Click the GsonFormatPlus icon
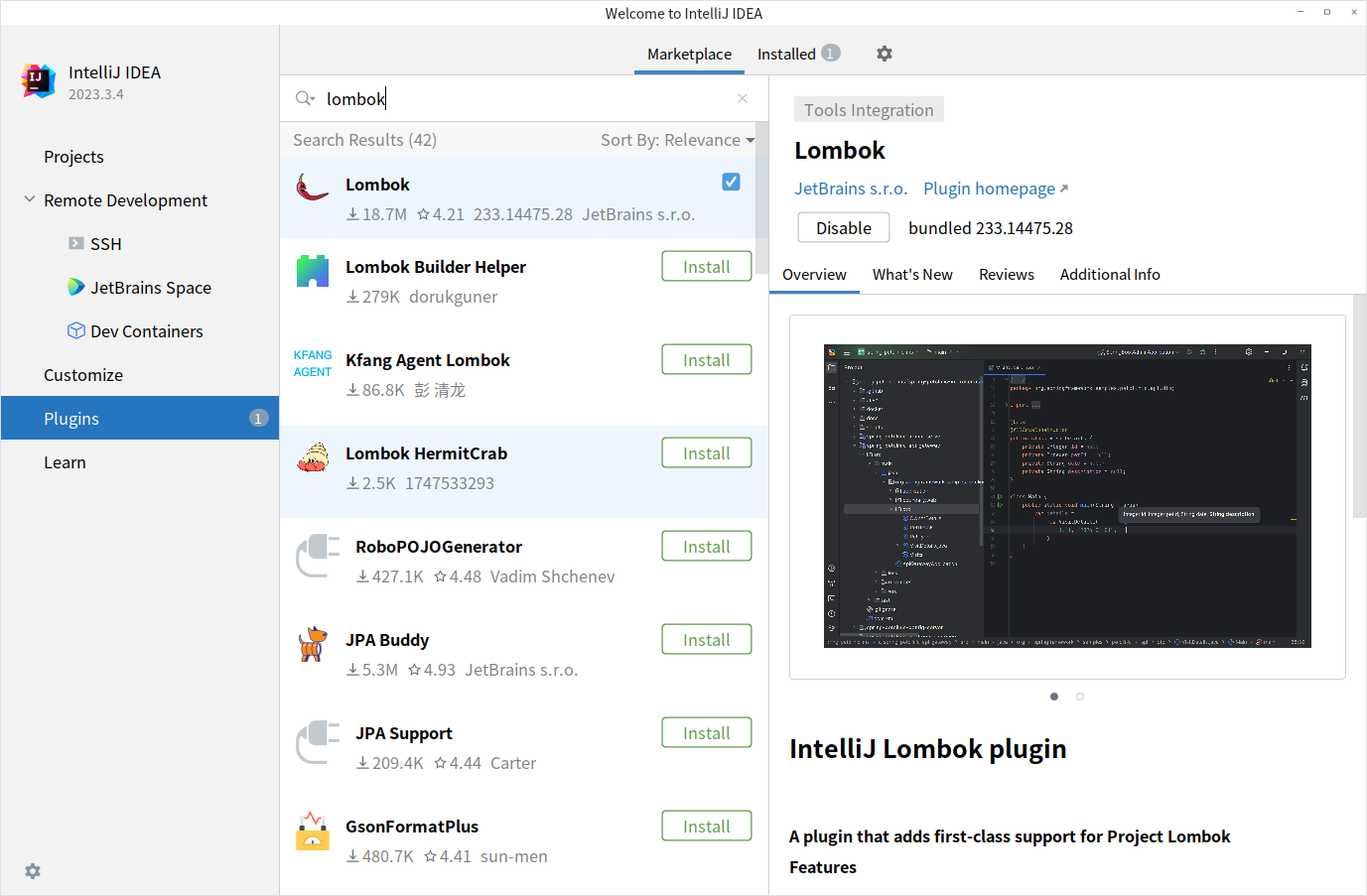This screenshot has height=896, width=1367. tap(313, 832)
